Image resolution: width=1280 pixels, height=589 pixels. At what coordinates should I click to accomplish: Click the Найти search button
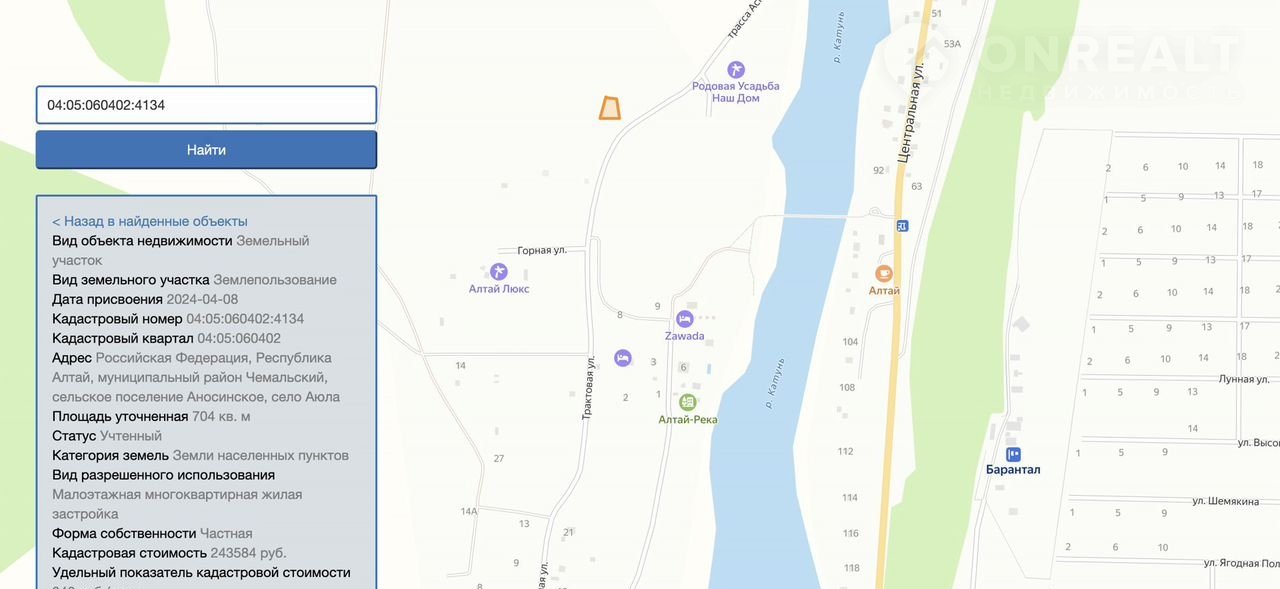pos(206,150)
